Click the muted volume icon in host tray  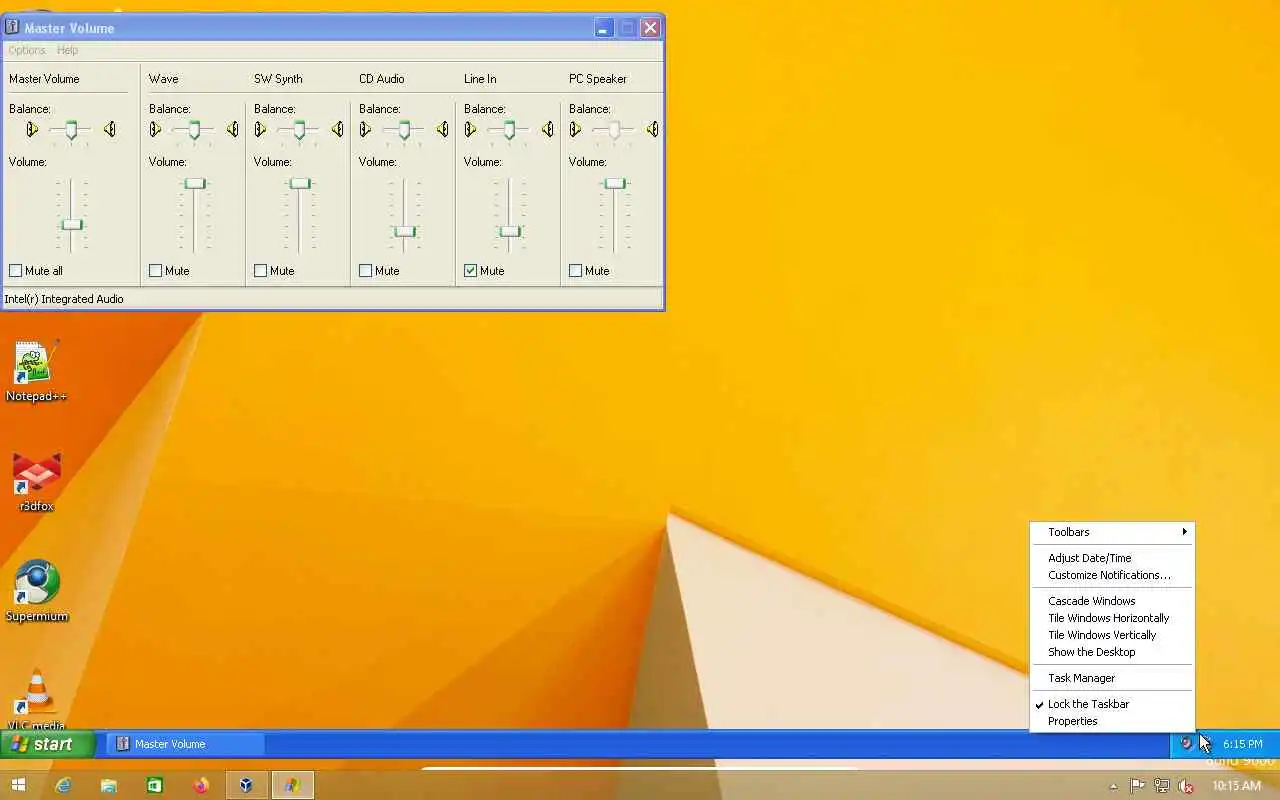pyautogui.click(x=1186, y=786)
